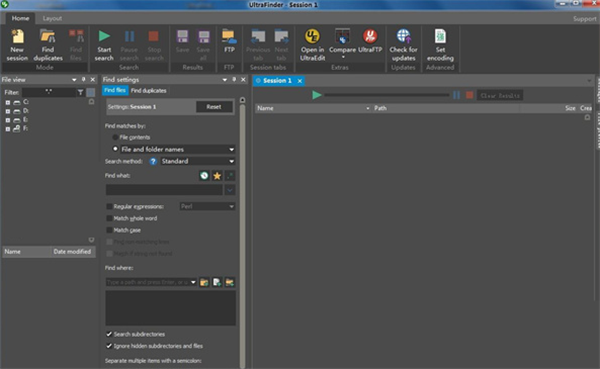Go to Previous tab
Image resolution: width=600 pixels, height=369 pixels.
pos(258,45)
